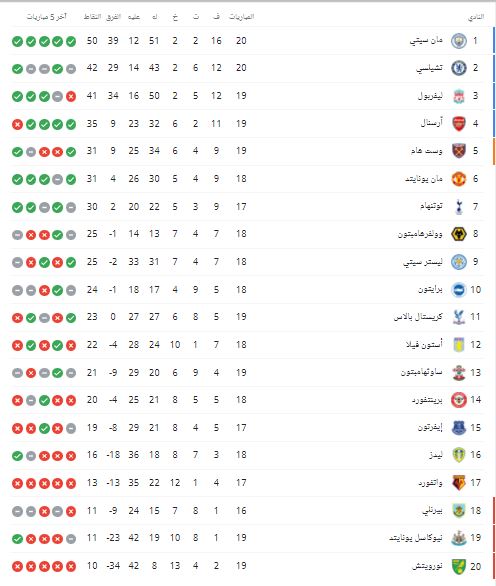Click the Wolverhampton wolf crest
This screenshot has width=496, height=586.
(458, 234)
